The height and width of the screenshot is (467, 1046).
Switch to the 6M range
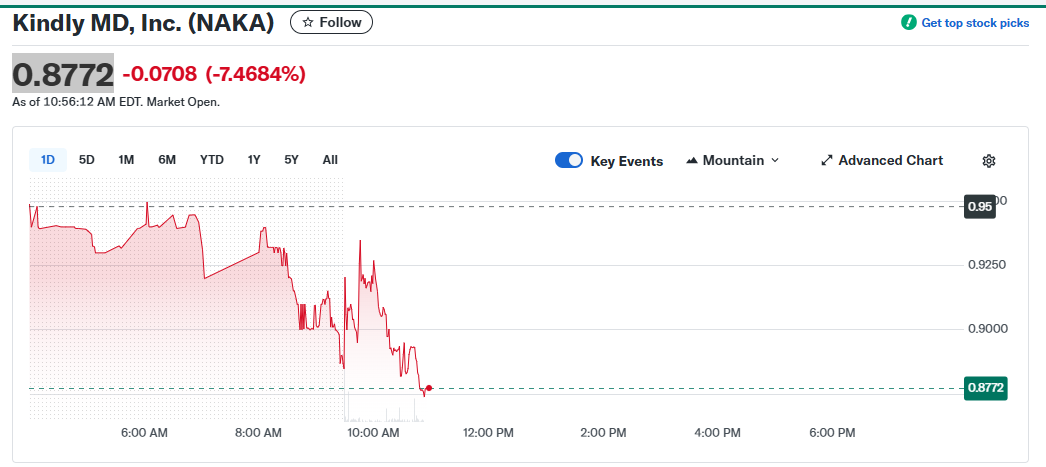167,160
